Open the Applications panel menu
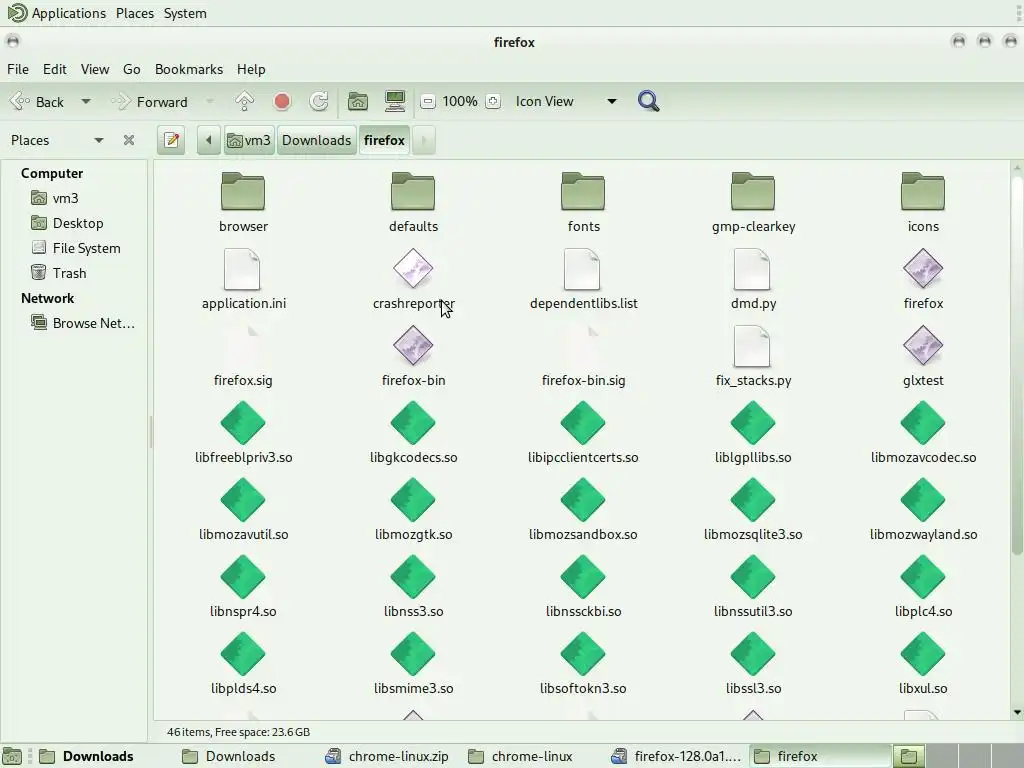The image size is (1024, 768). tap(56, 13)
